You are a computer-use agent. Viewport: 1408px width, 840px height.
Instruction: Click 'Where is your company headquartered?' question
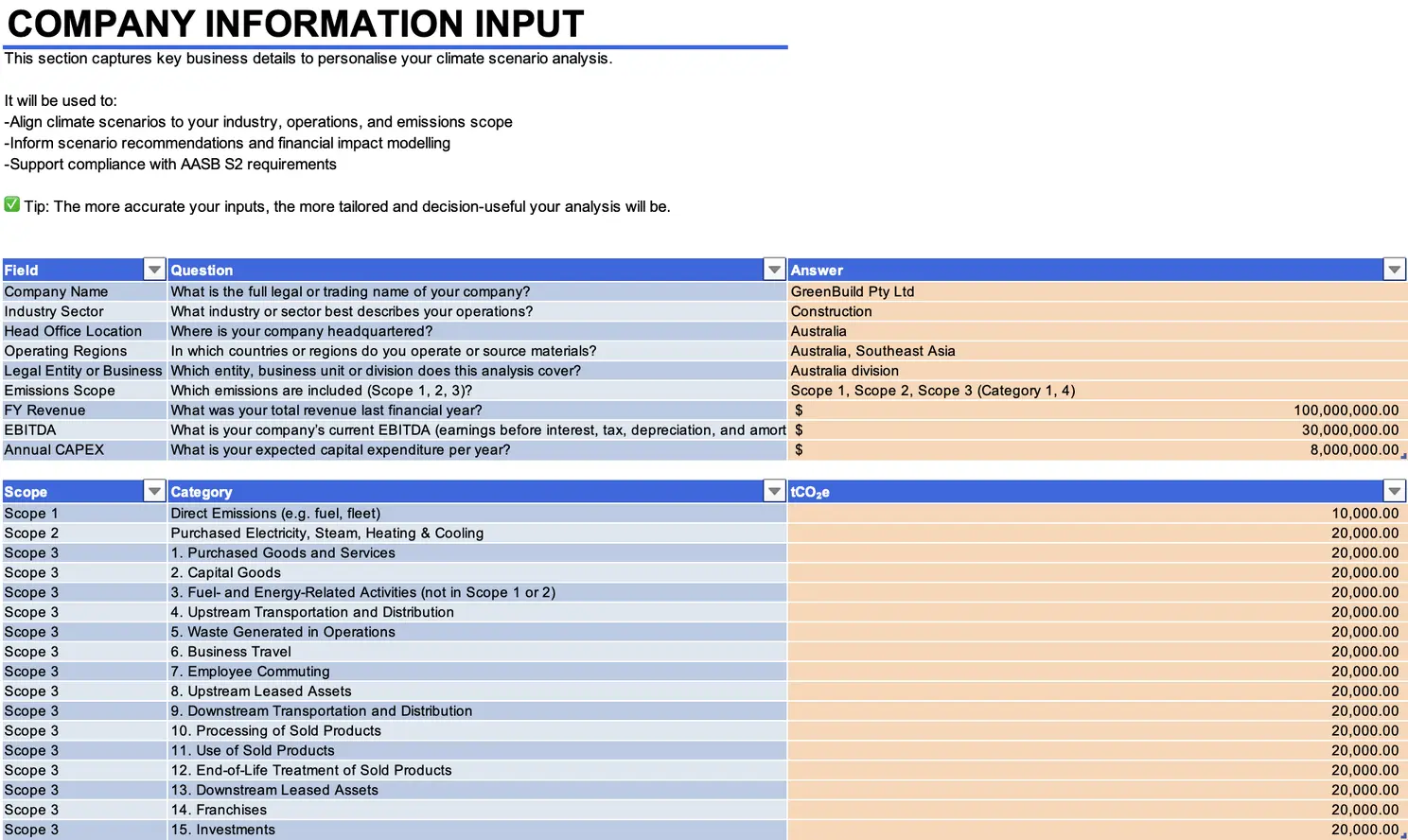tap(477, 331)
